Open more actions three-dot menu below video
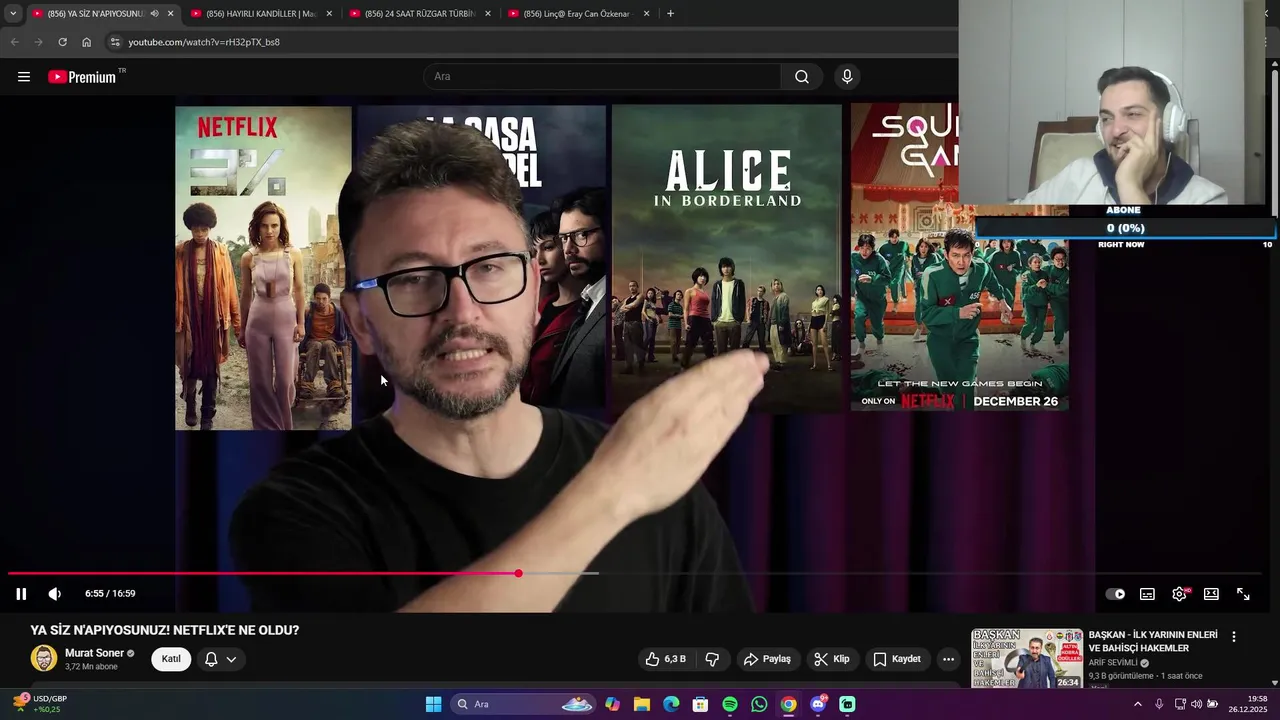Screen dimensions: 1280x720 click(948, 659)
